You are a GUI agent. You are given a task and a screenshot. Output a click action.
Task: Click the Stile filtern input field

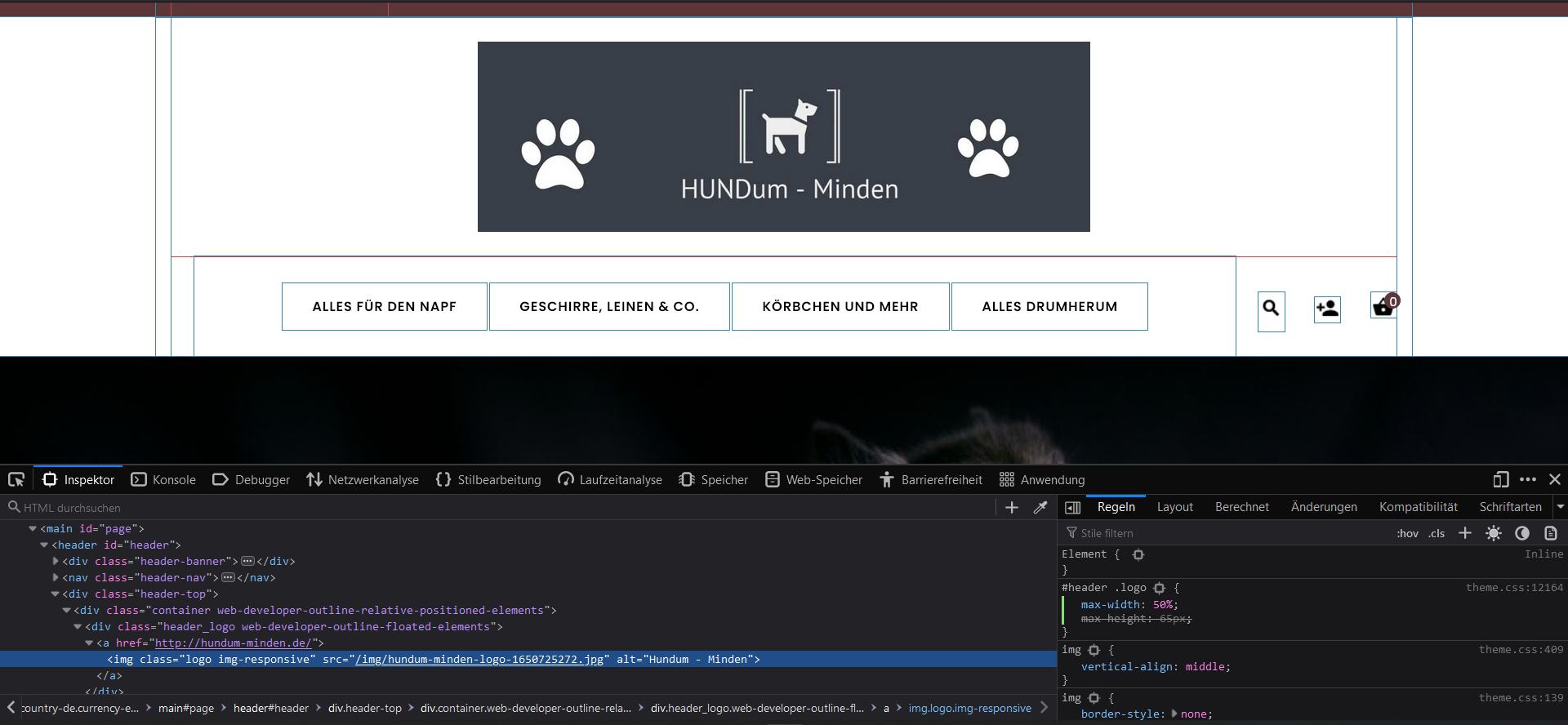pyautogui.click(x=1225, y=533)
